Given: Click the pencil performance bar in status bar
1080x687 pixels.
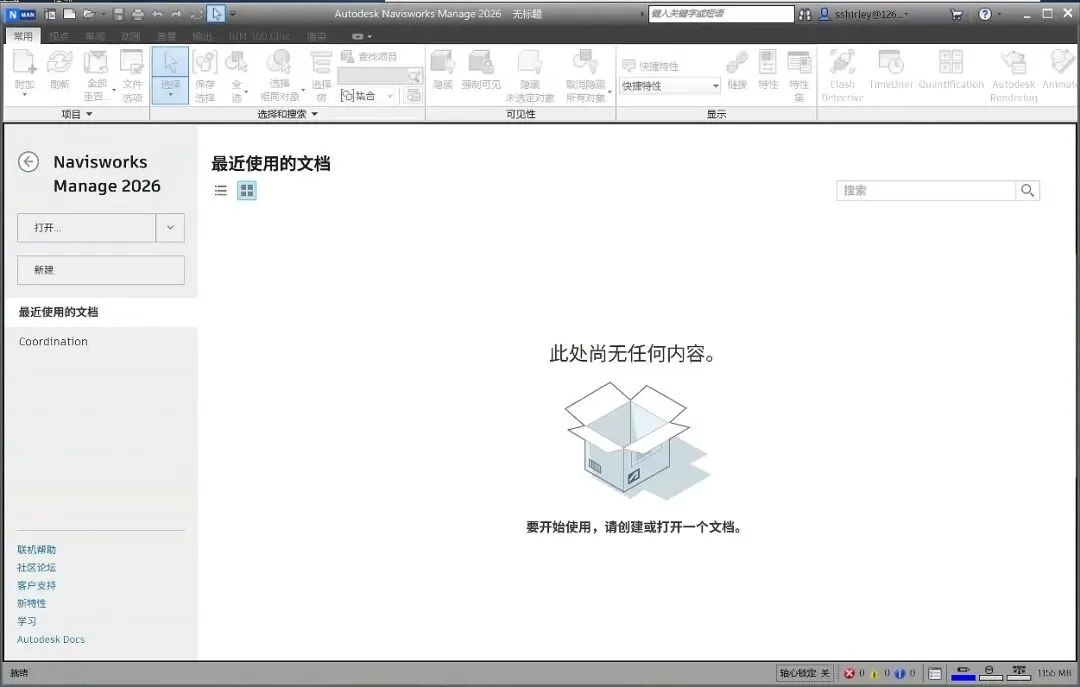Looking at the screenshot, I should click(x=963, y=673).
